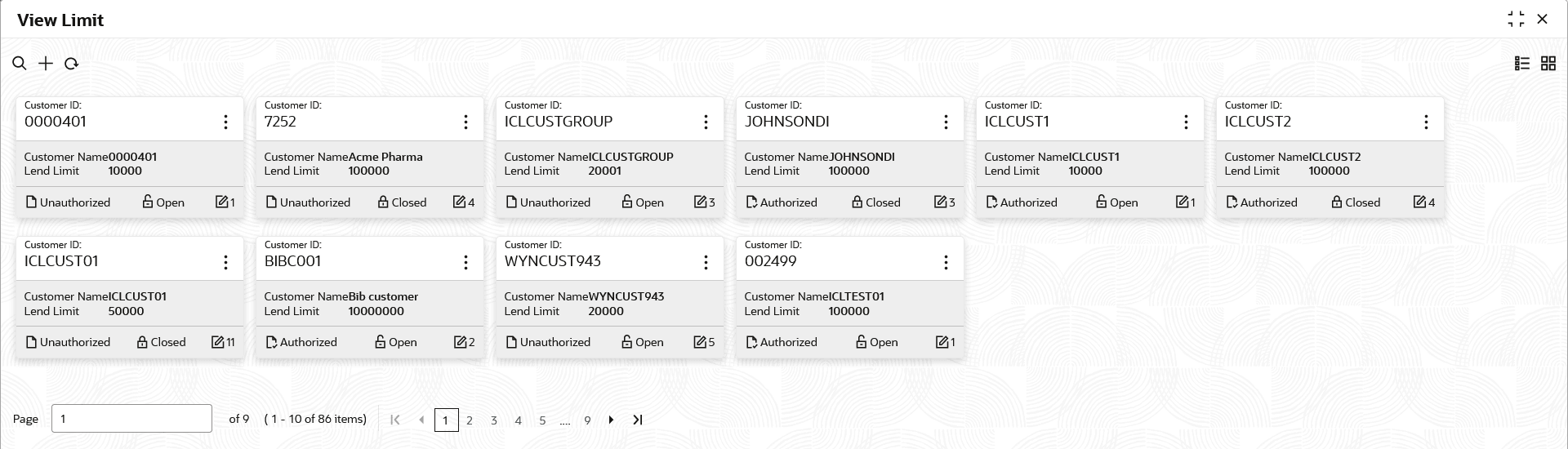Click the search magnifier icon
Viewport: 1568px width, 449px height.
pos(20,64)
